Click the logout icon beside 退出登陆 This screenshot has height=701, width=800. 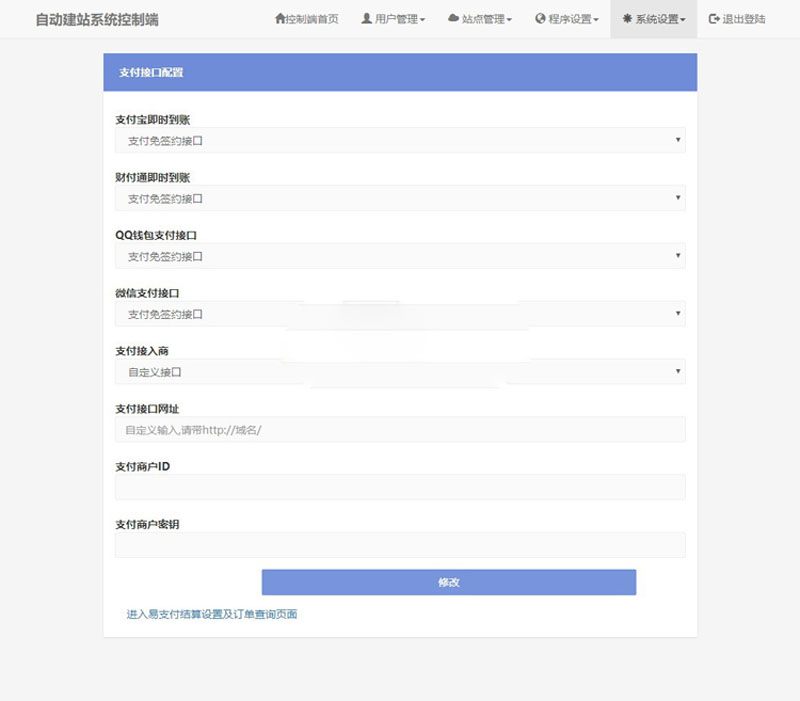(714, 19)
